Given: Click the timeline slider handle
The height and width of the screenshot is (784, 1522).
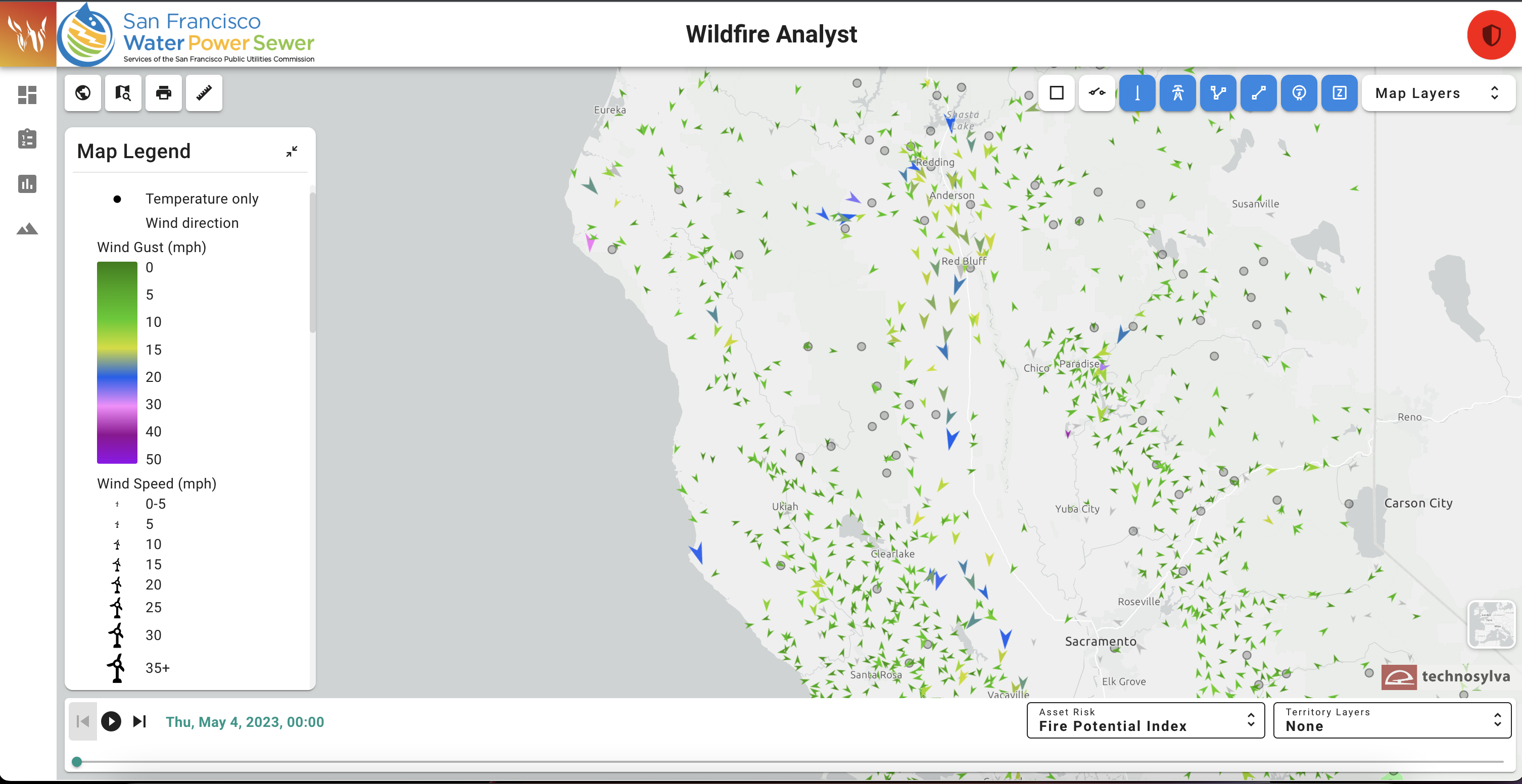Looking at the screenshot, I should click(x=77, y=762).
